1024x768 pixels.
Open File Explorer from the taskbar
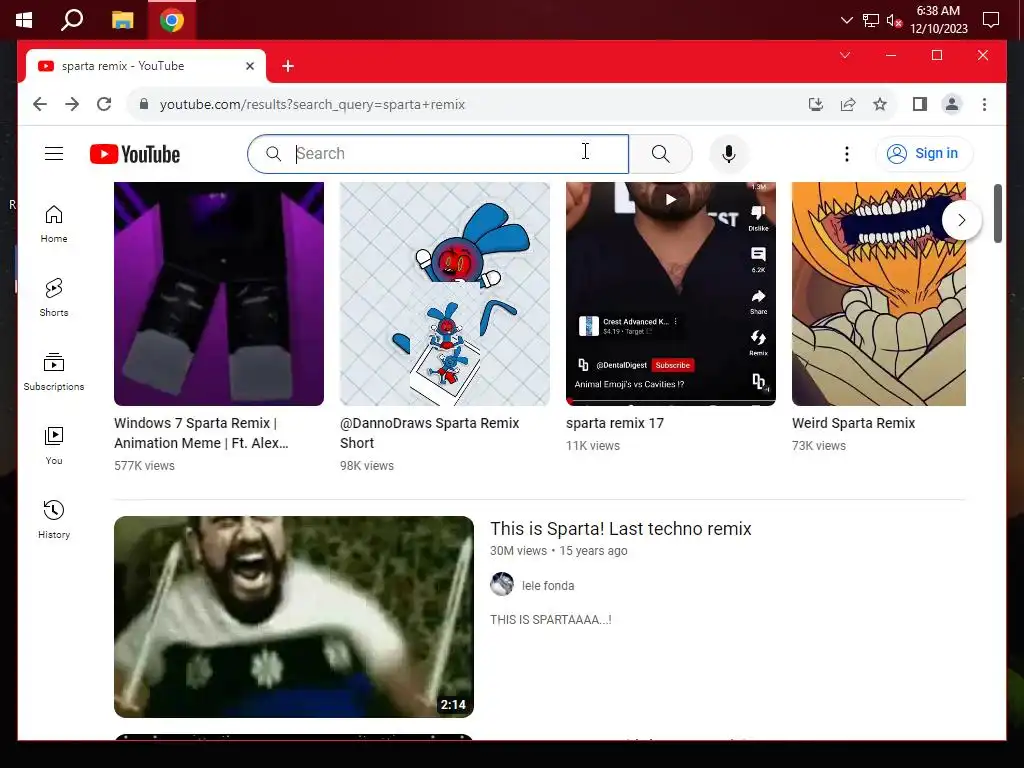tap(122, 20)
